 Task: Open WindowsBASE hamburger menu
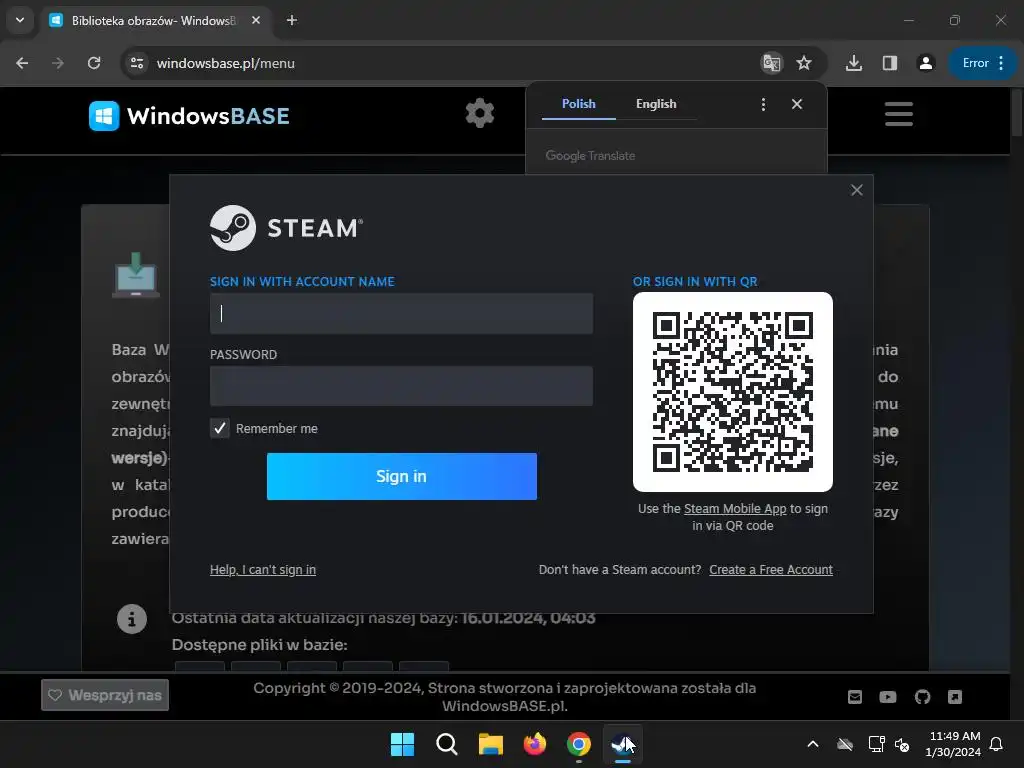point(899,114)
